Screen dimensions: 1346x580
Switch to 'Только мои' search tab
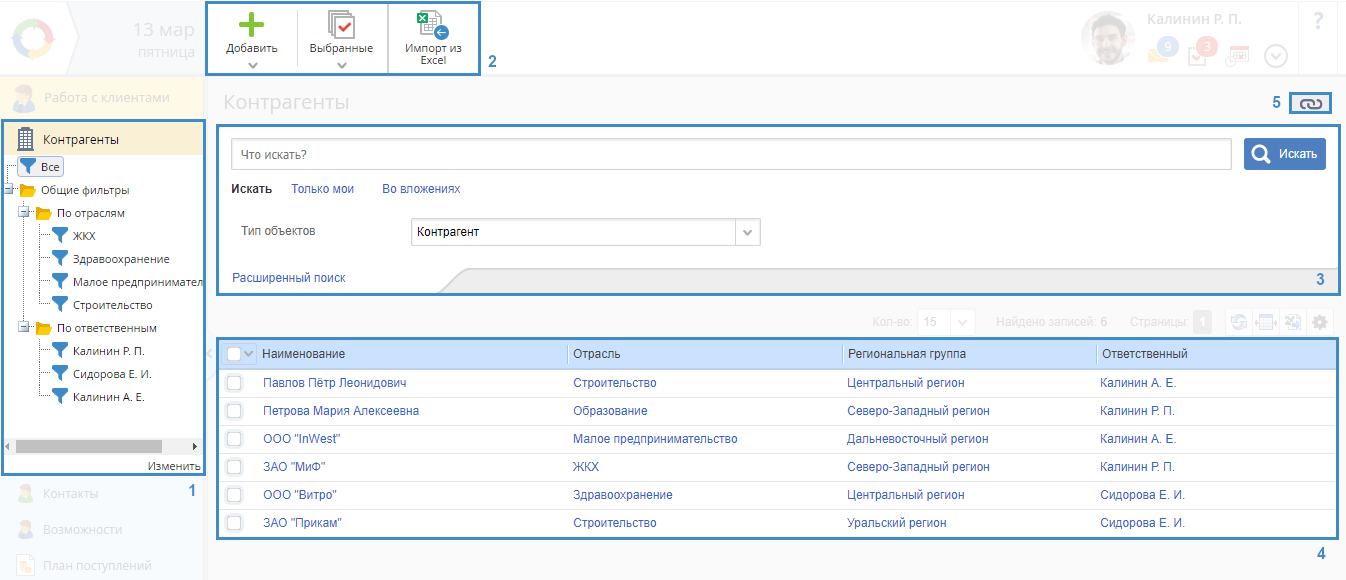(322, 189)
